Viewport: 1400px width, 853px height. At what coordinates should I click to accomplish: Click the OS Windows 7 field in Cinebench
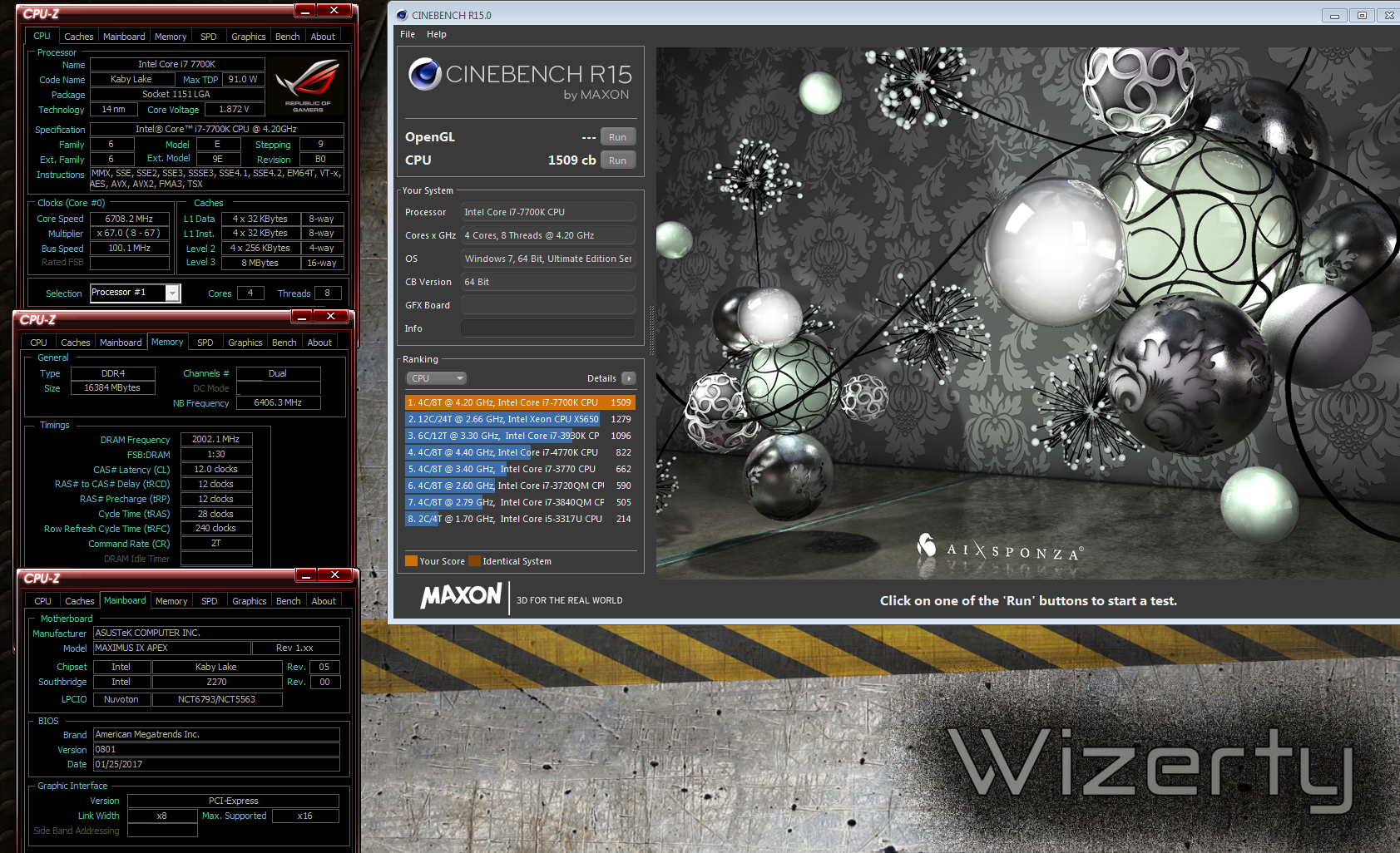[x=548, y=259]
